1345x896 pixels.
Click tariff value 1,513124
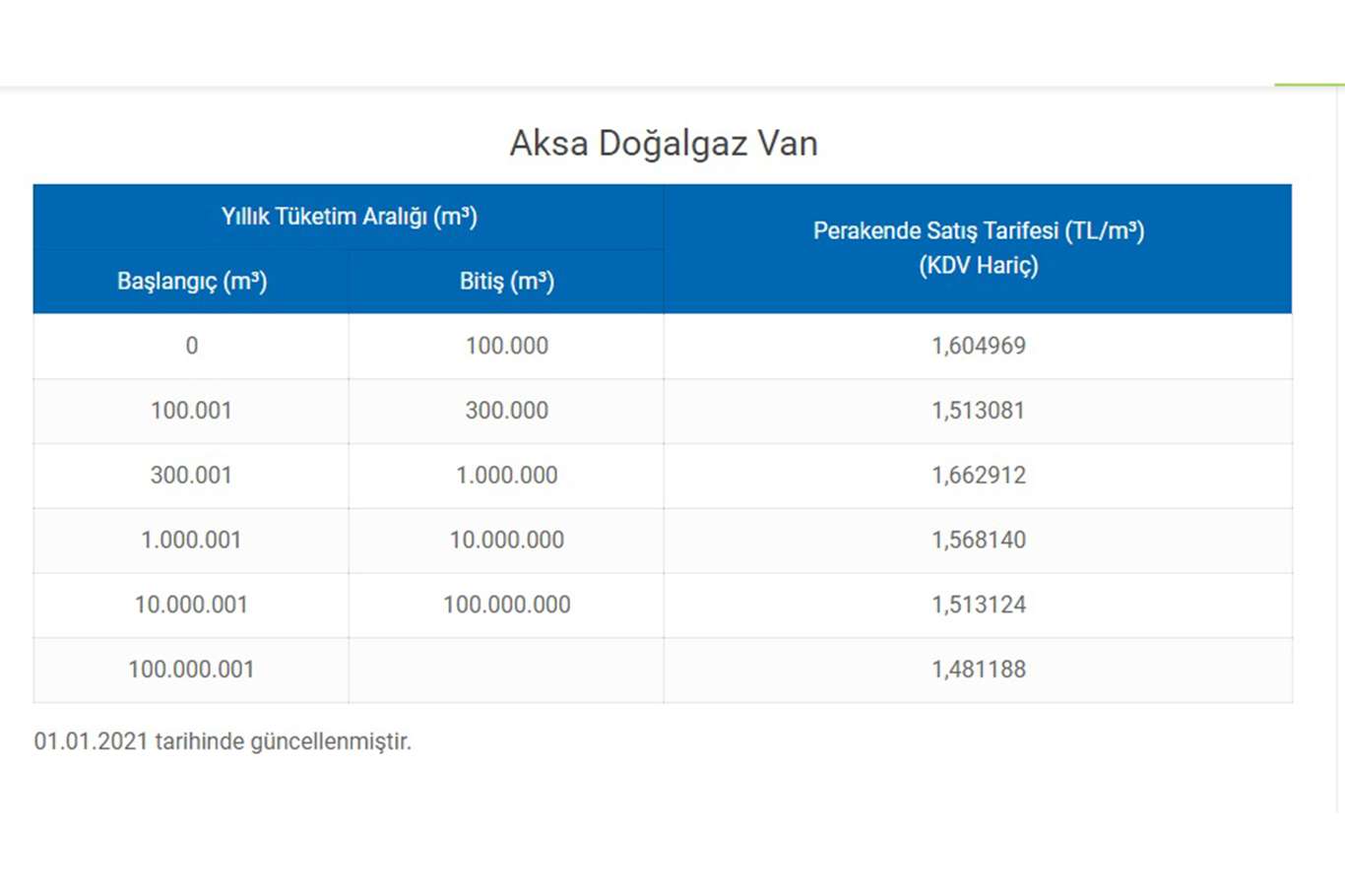978,606
